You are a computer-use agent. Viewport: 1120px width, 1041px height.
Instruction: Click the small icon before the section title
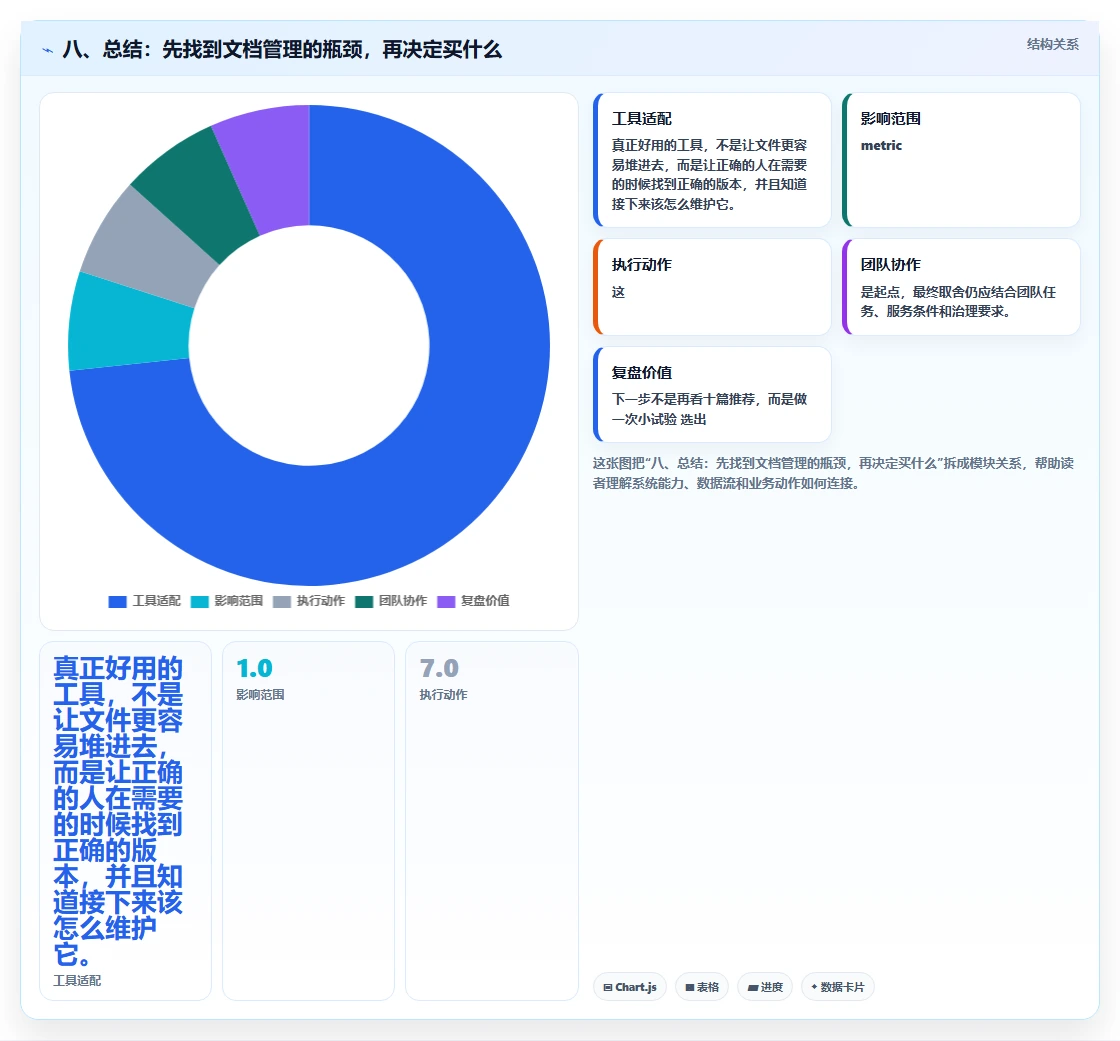[47, 51]
